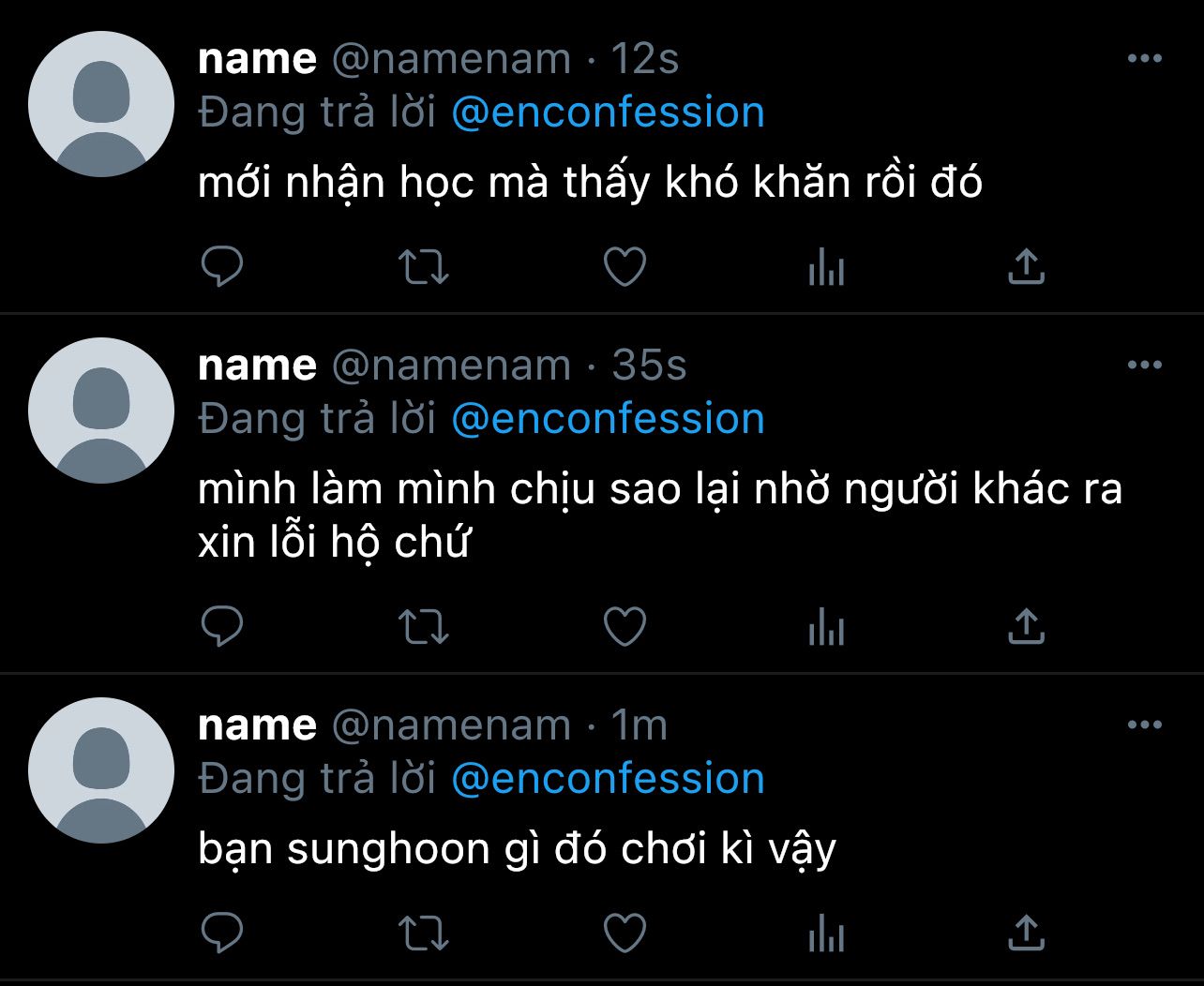Open @enconfession link in 1m tweet
1204x986 pixels.
pyautogui.click(x=608, y=779)
